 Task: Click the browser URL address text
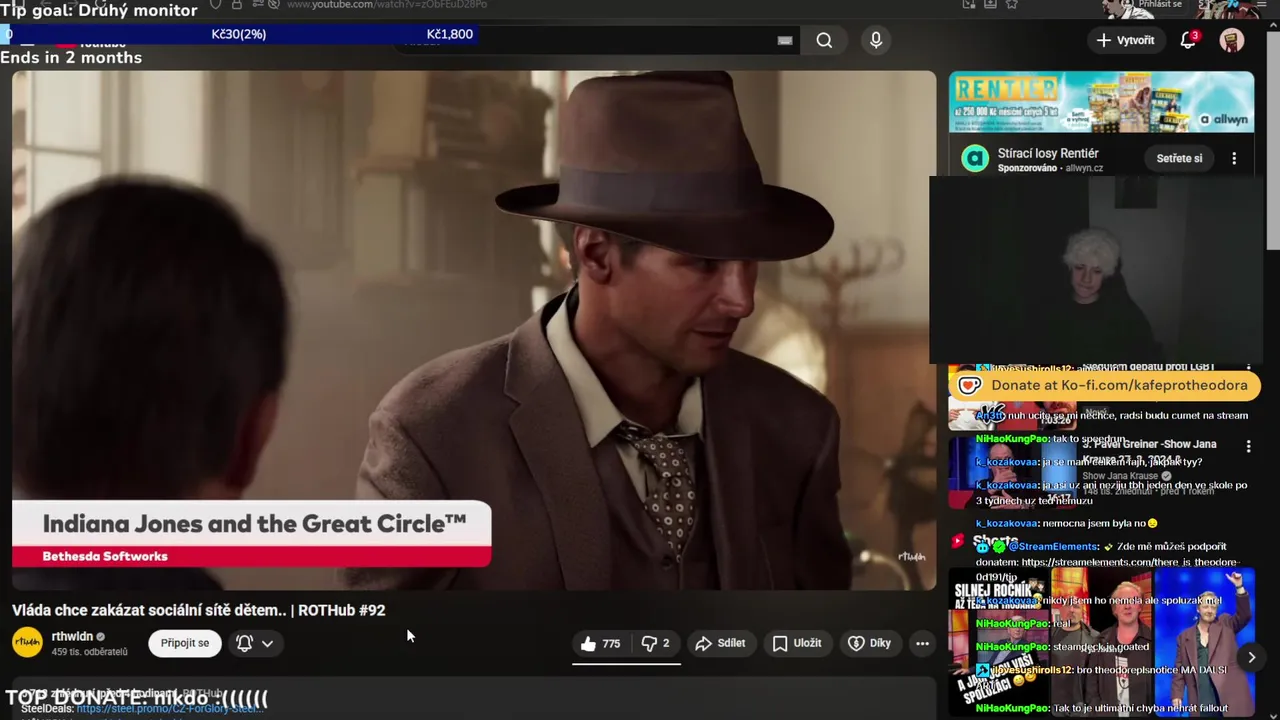pos(387,5)
